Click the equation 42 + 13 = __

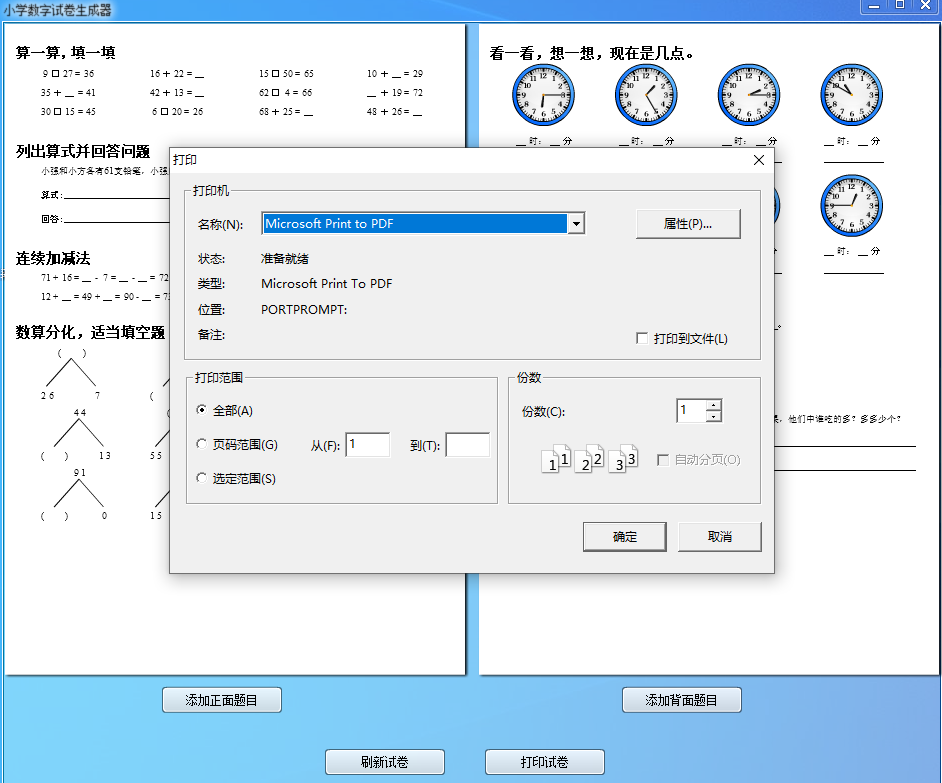[177, 93]
